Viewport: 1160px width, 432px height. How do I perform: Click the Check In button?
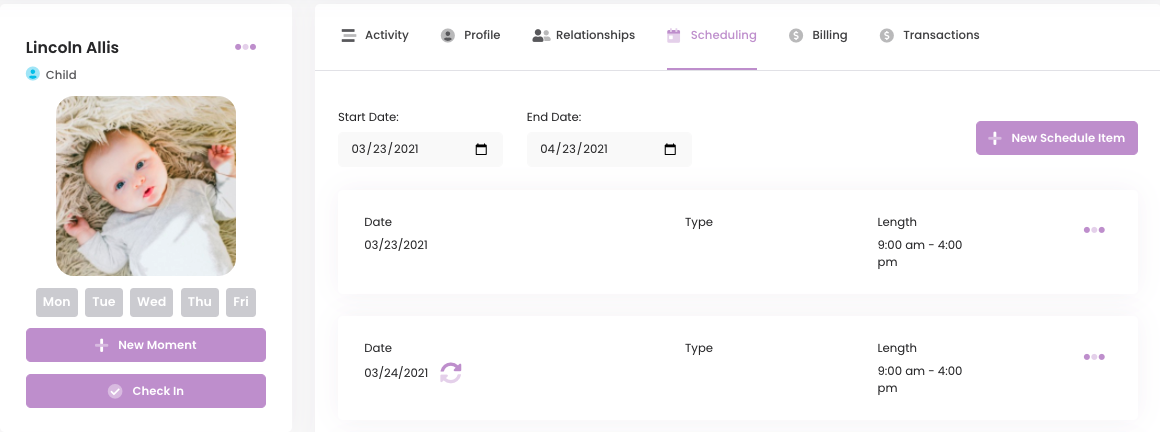click(x=146, y=391)
